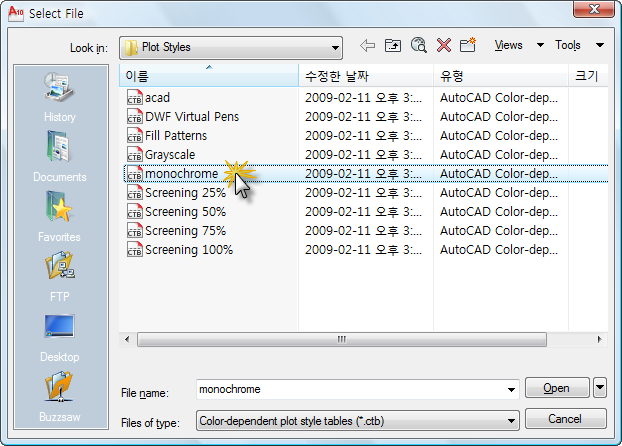This screenshot has height=446, width=622.
Task: Open FTP in the places sidebar
Action: [60, 277]
